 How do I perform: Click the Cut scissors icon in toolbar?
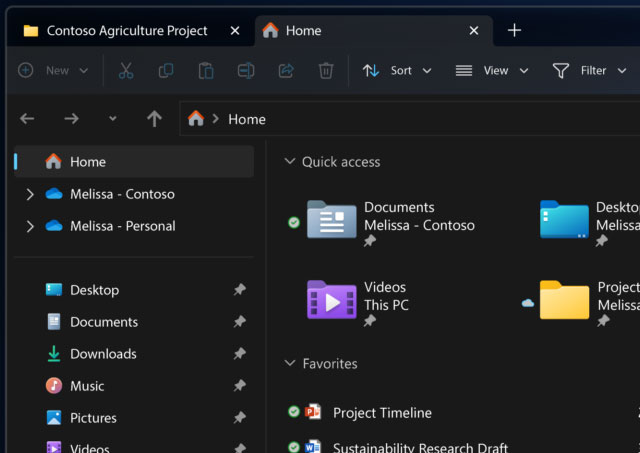pyautogui.click(x=126, y=71)
